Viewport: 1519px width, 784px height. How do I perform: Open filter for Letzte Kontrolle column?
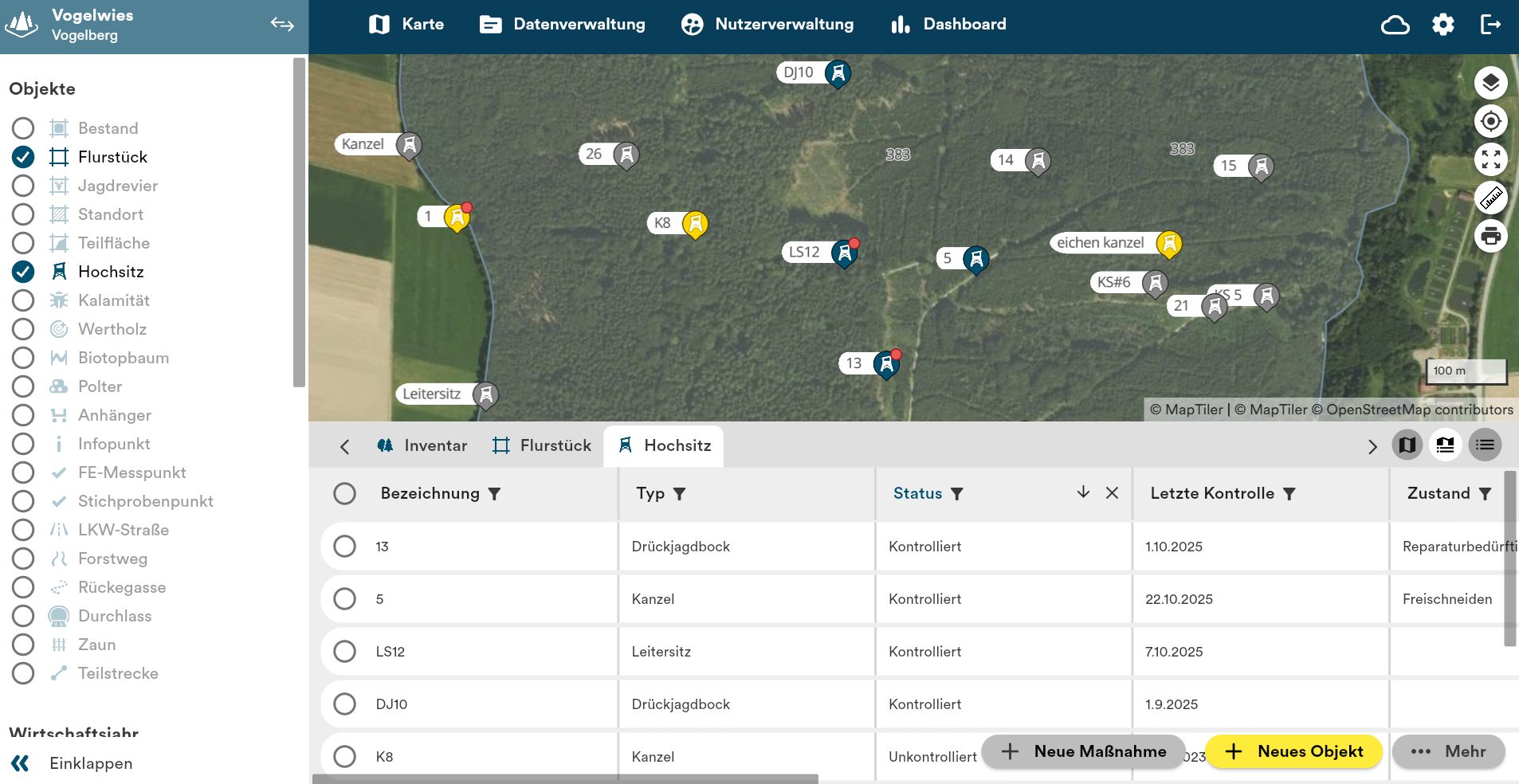(x=1289, y=494)
